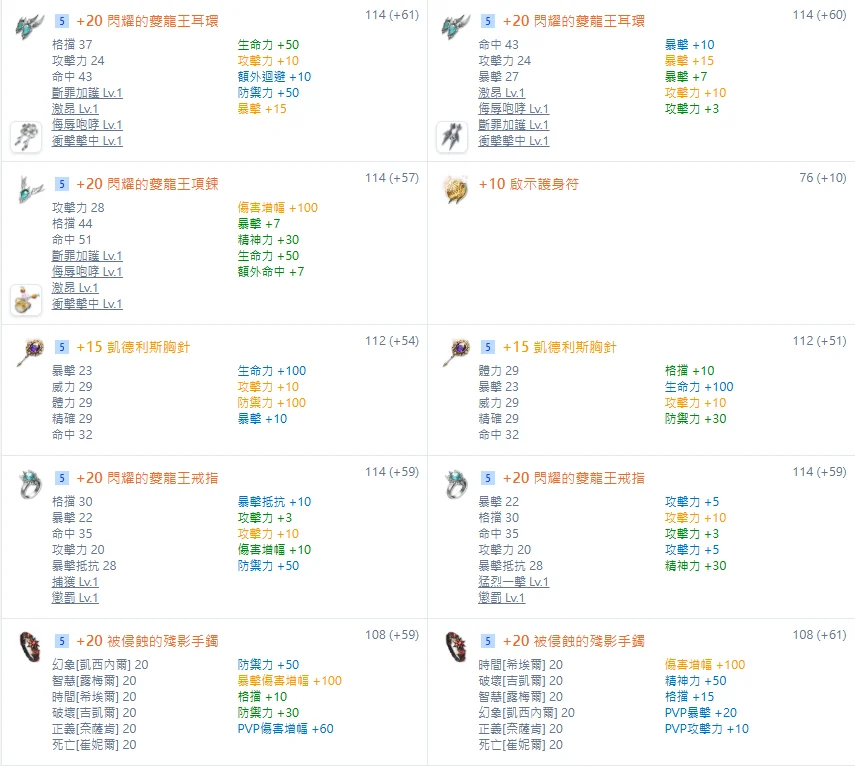The image size is (855, 766).
Task: Open 捕獲 Lv.1 skill link
Action: click(75, 582)
